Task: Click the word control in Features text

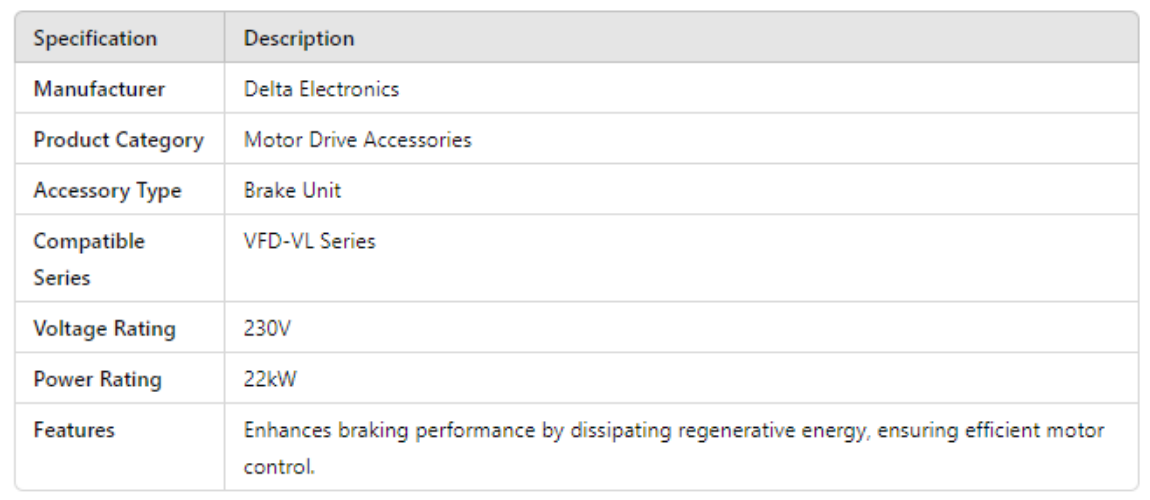Action: [x=277, y=467]
